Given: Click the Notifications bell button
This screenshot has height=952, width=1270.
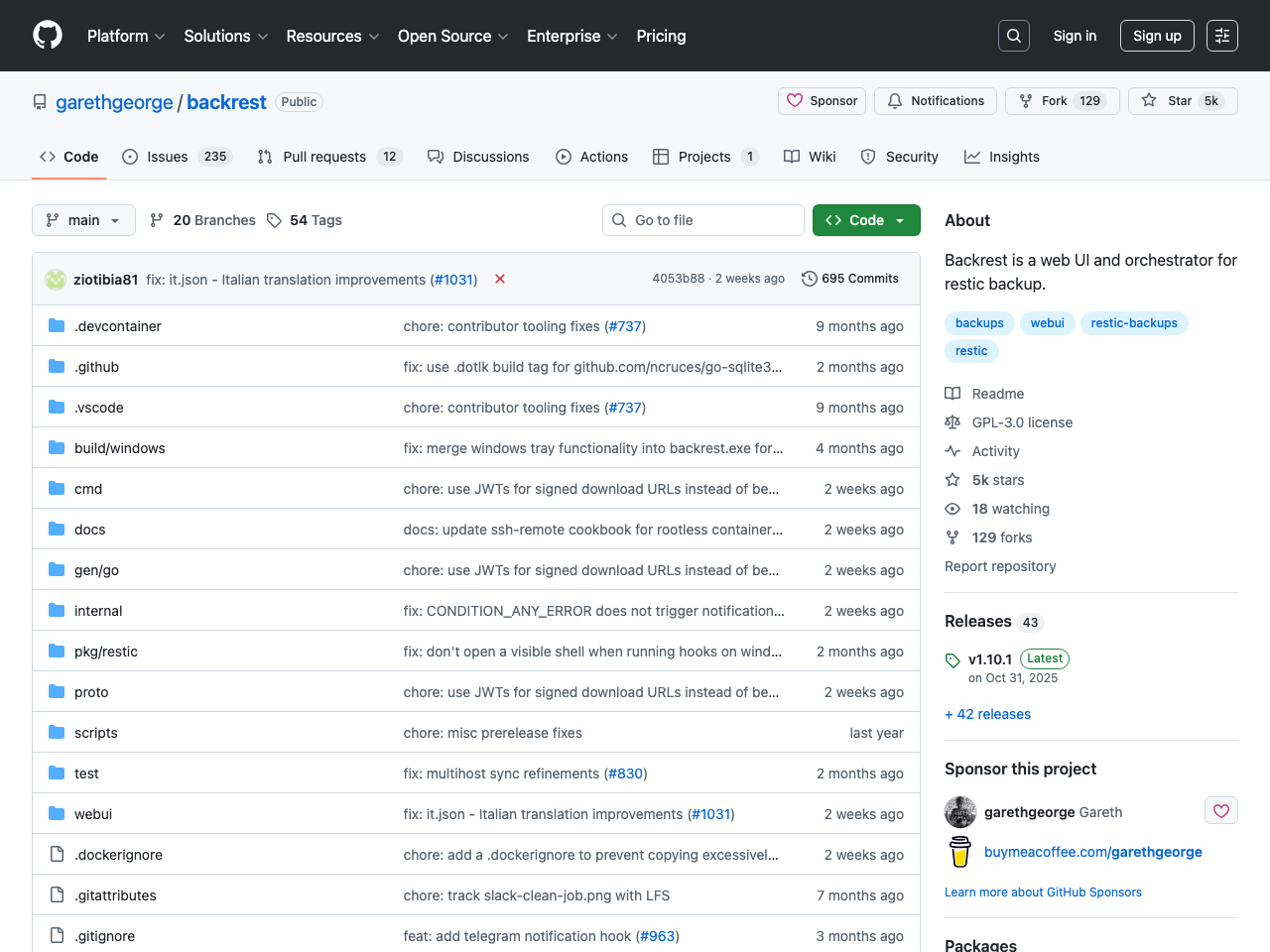Looking at the screenshot, I should [x=936, y=101].
